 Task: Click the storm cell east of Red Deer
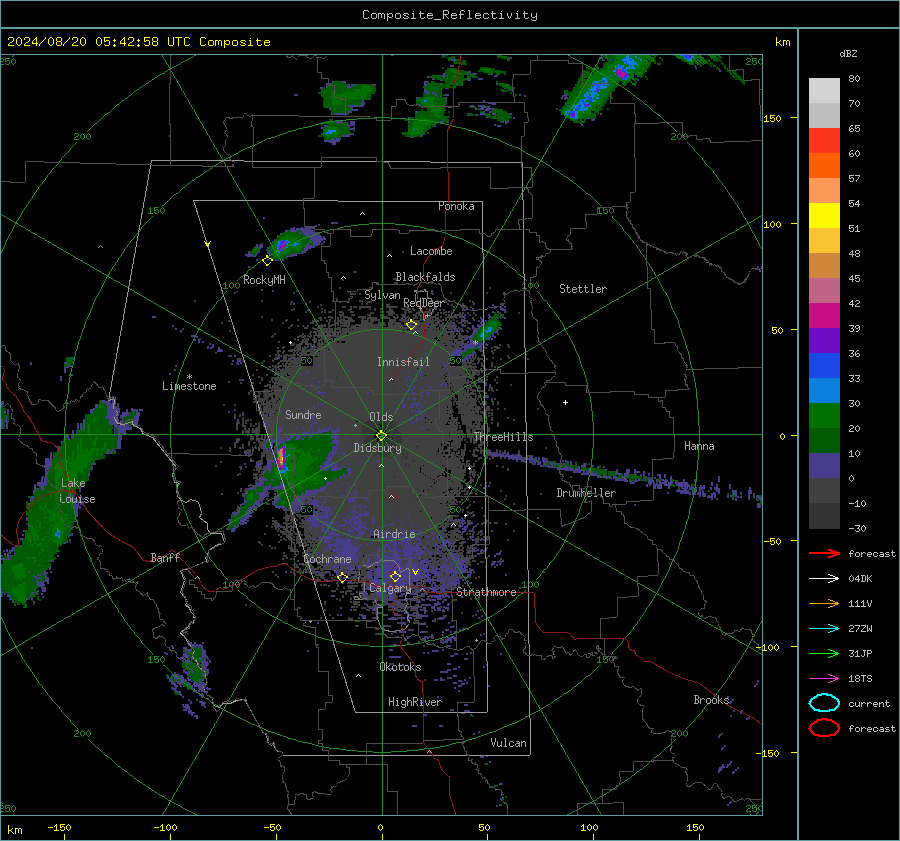click(487, 331)
